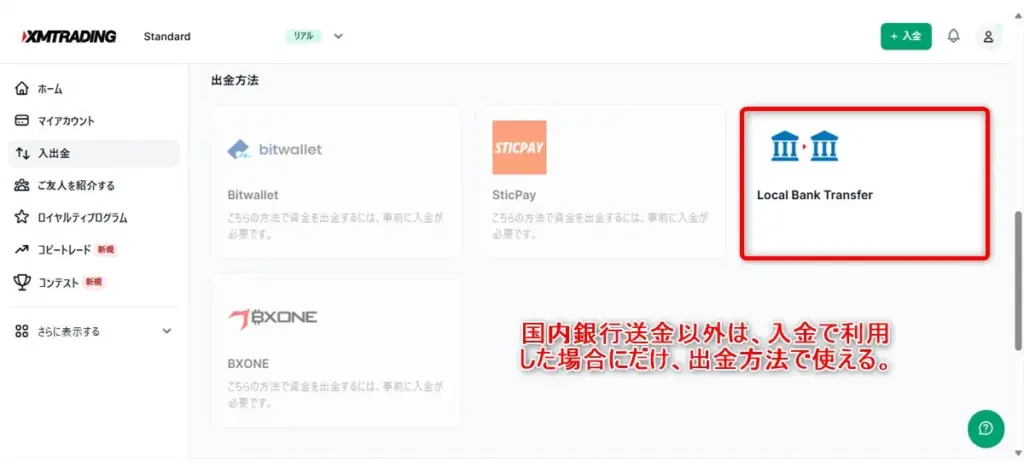Click the BXONE logo
The height and width of the screenshot is (468, 1024).
click(x=273, y=318)
